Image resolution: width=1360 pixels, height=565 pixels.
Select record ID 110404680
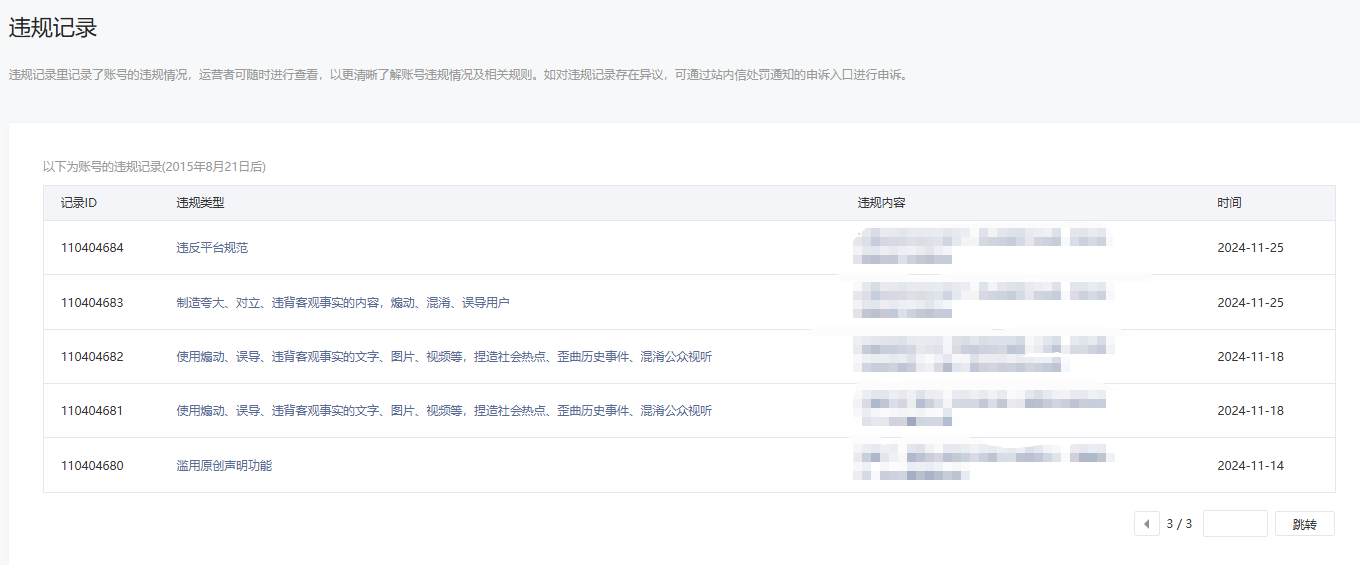tap(92, 466)
